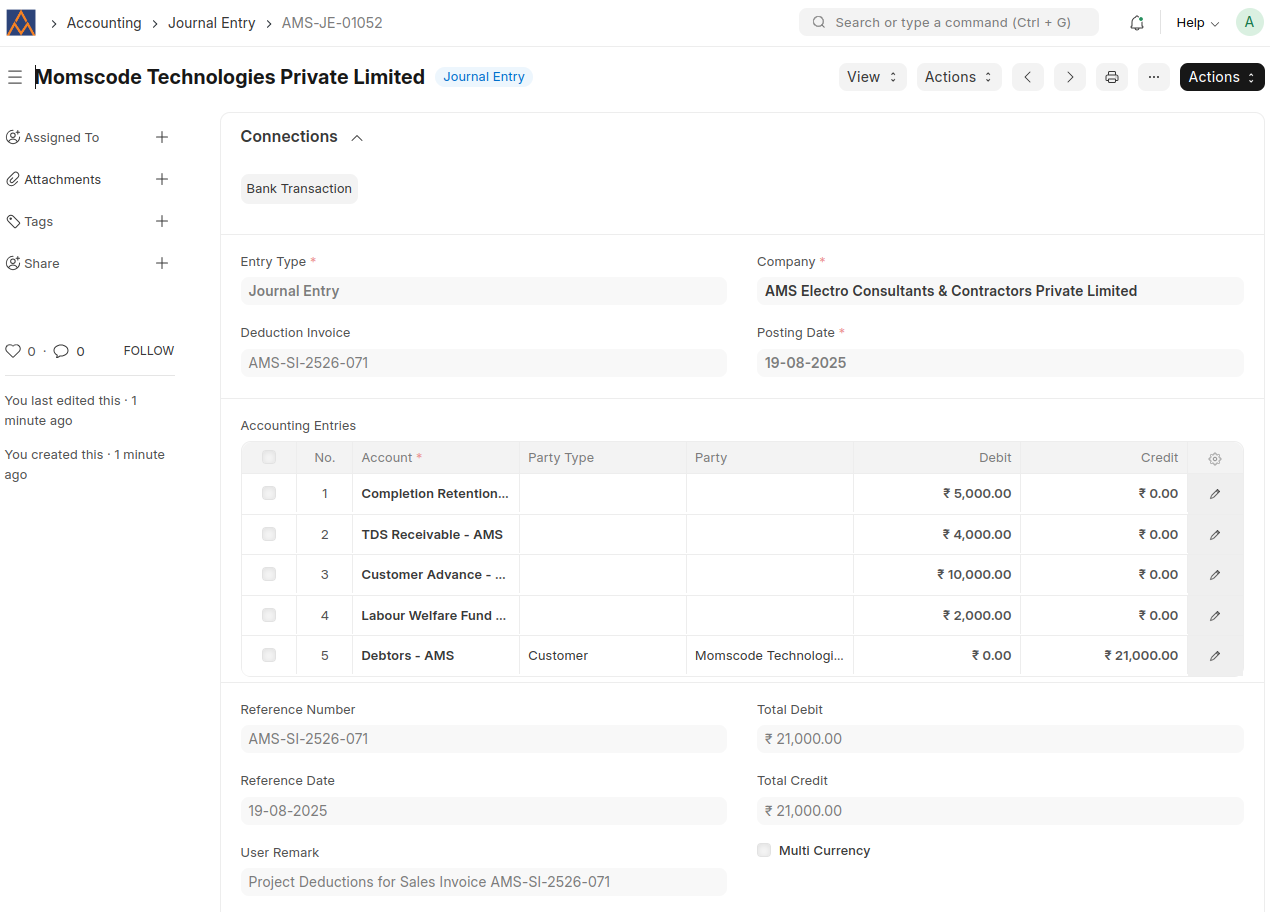Print this journal entry
This screenshot has height=912, width=1270.
point(1111,77)
